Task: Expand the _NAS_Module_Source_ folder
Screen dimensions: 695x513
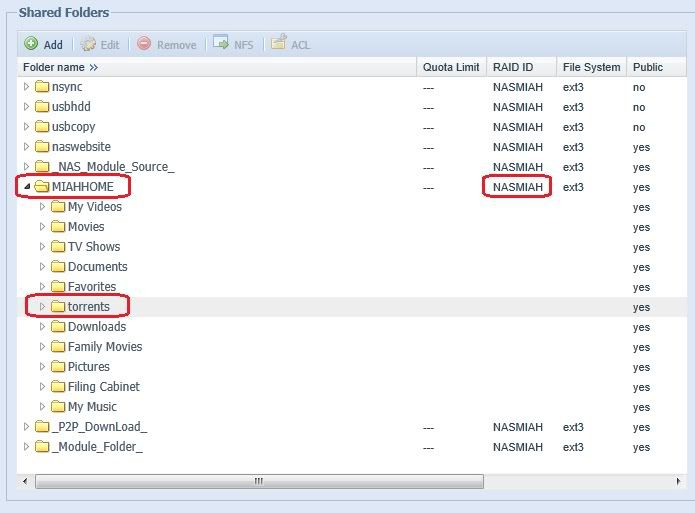Action: pyautogui.click(x=26, y=166)
